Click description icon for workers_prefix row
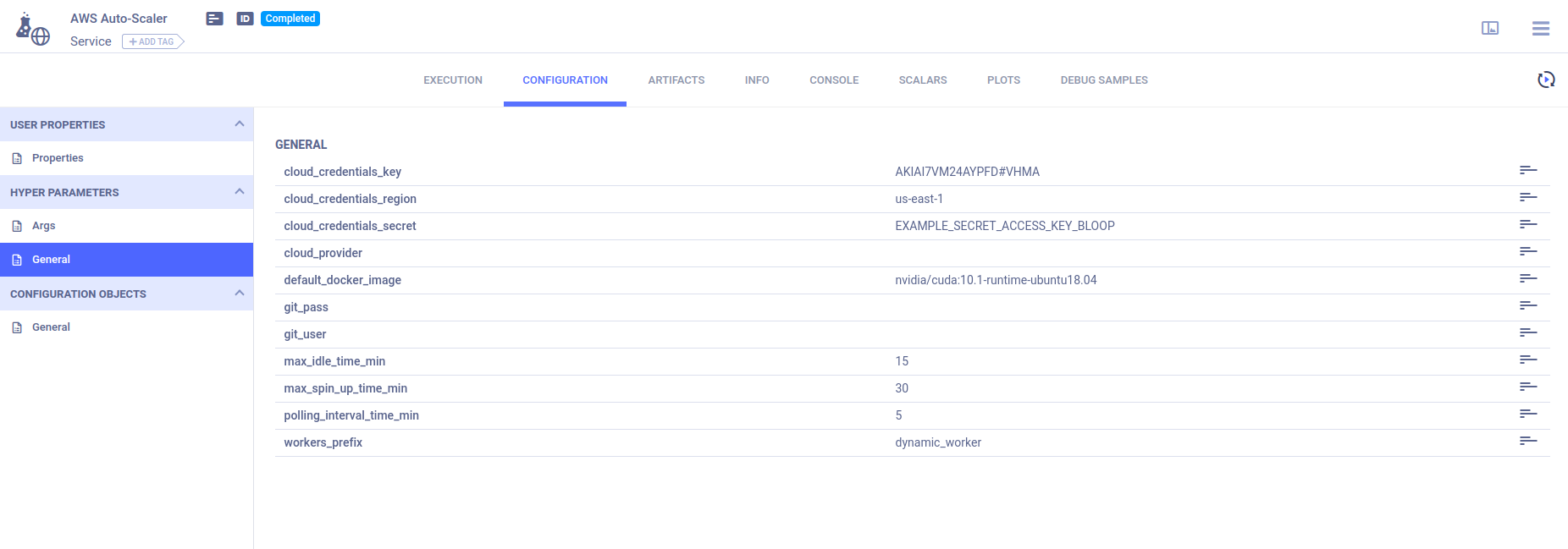The width and height of the screenshot is (1568, 549). pyautogui.click(x=1527, y=442)
